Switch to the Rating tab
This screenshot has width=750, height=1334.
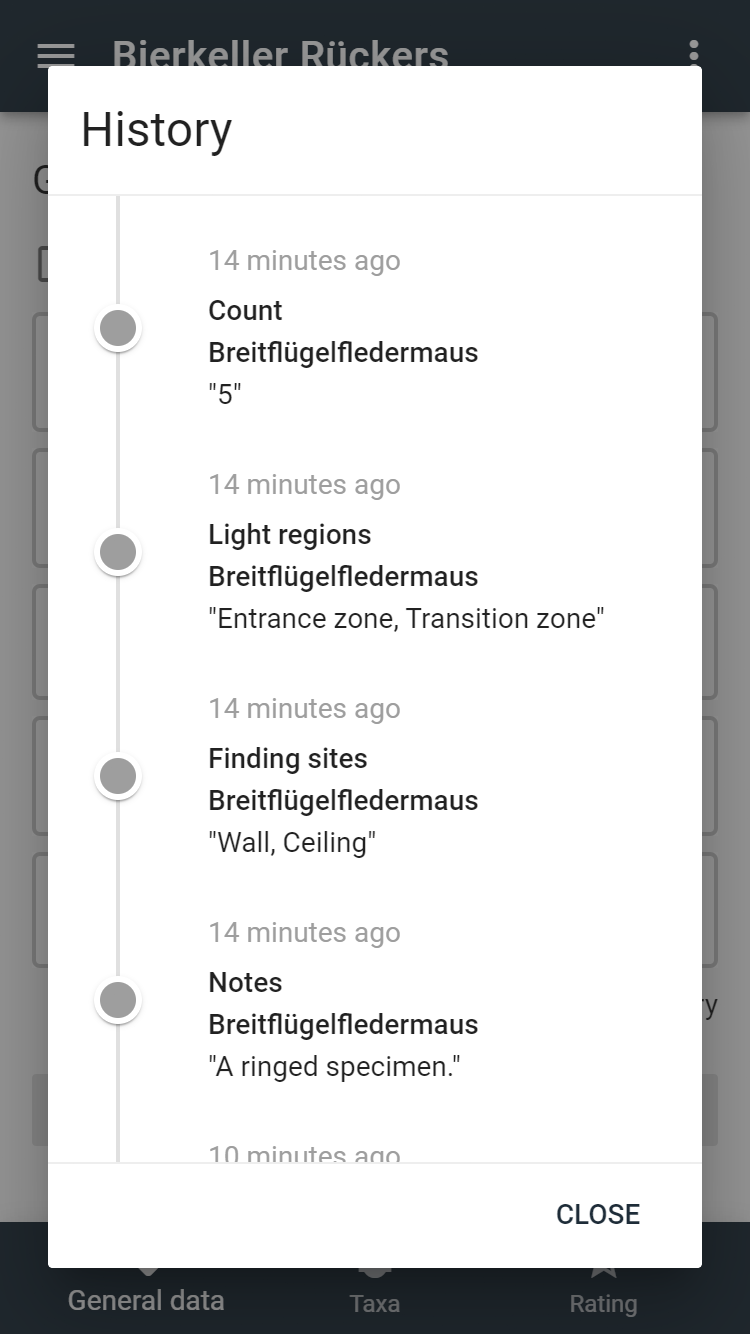click(603, 1290)
